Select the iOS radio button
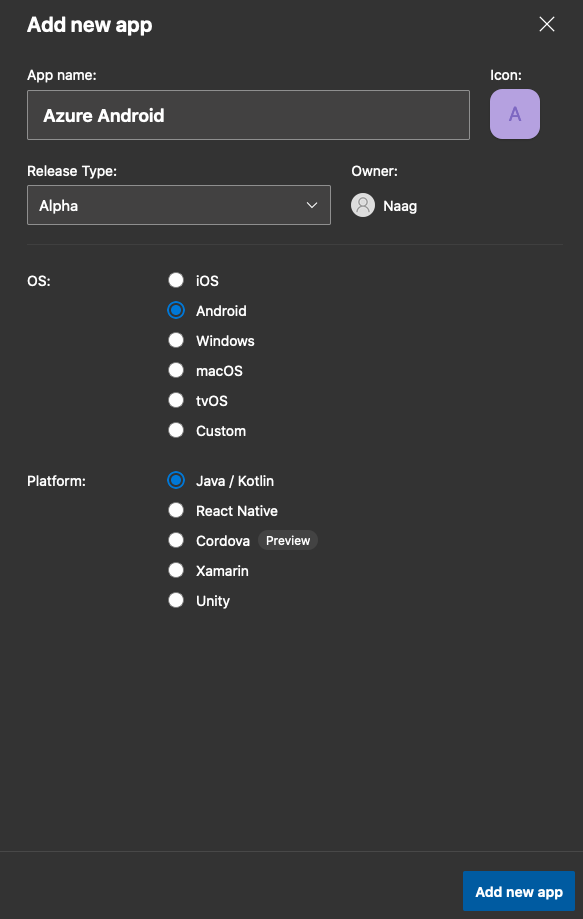This screenshot has height=919, width=583. (176, 280)
